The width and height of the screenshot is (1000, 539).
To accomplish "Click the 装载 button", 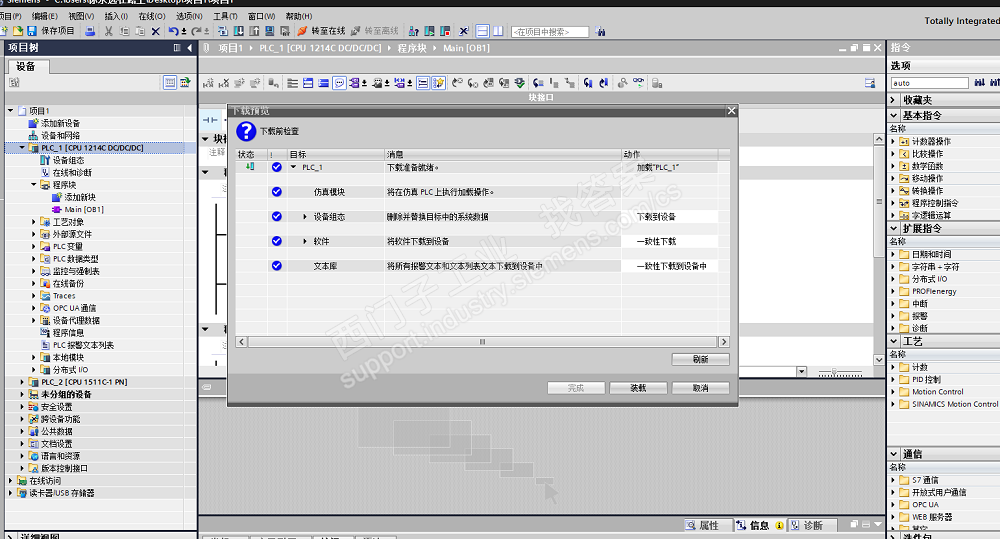I will pyautogui.click(x=638, y=388).
